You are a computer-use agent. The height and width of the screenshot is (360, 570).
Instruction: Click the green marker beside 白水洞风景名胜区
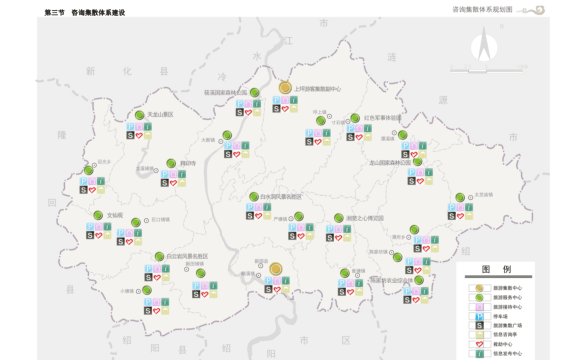pyautogui.click(x=254, y=197)
